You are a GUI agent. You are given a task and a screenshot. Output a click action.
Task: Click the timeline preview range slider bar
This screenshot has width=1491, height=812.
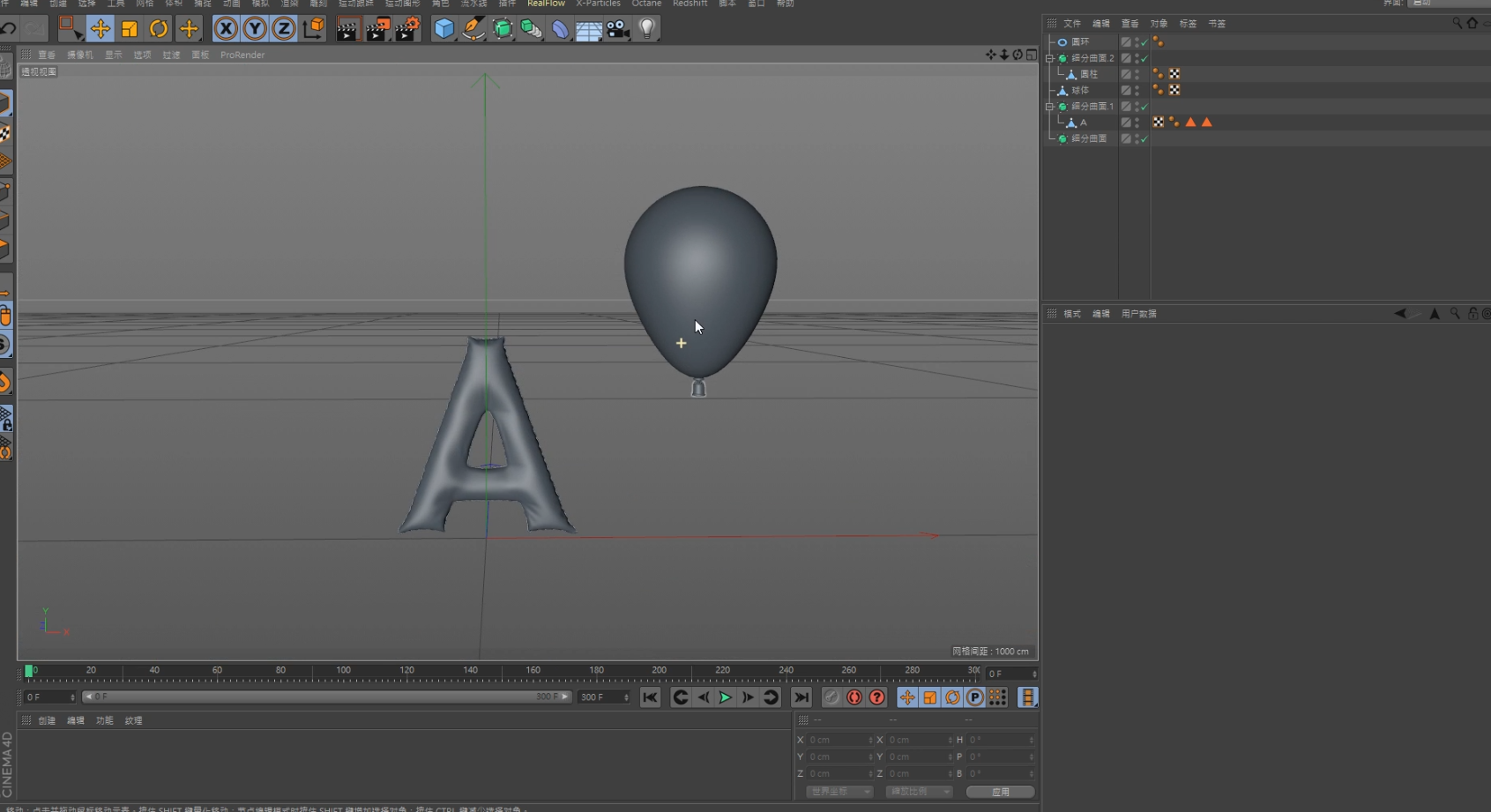coord(326,697)
